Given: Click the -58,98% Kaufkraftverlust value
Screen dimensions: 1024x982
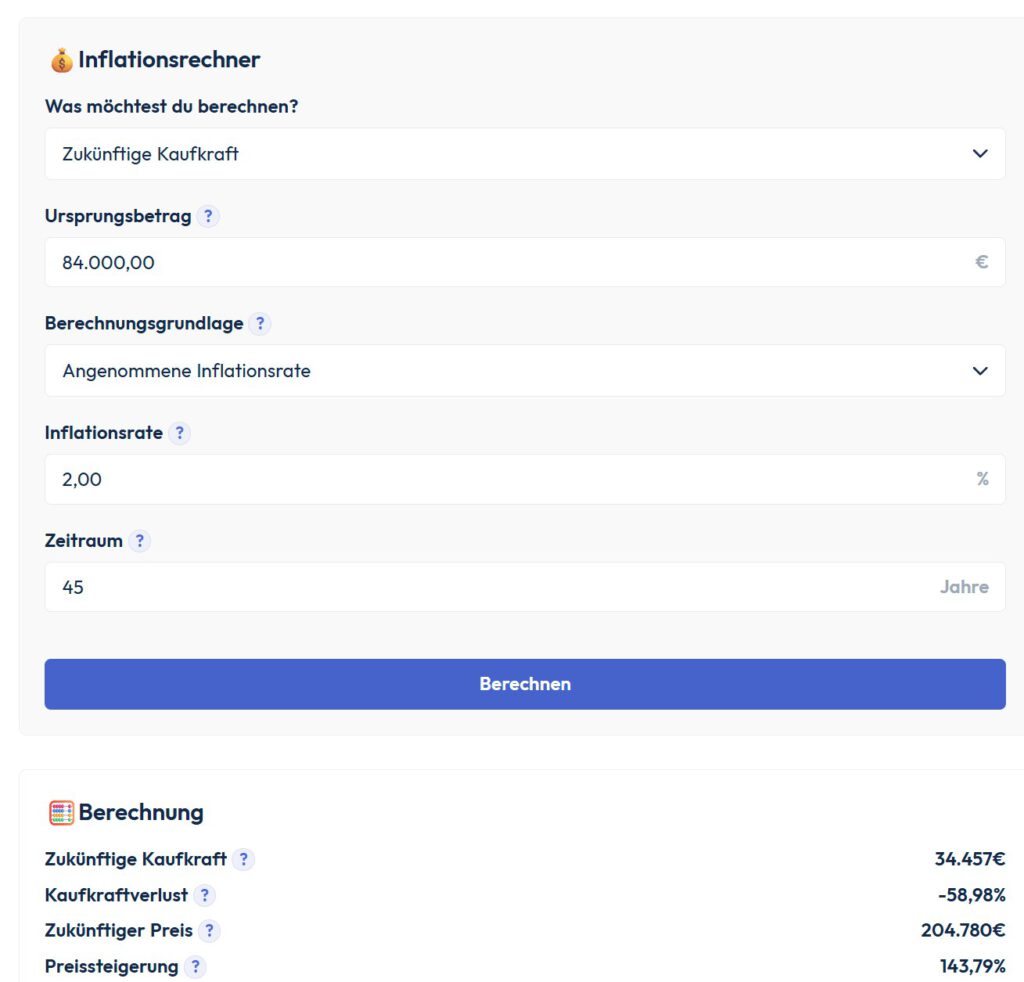Looking at the screenshot, I should pyautogui.click(x=971, y=895).
